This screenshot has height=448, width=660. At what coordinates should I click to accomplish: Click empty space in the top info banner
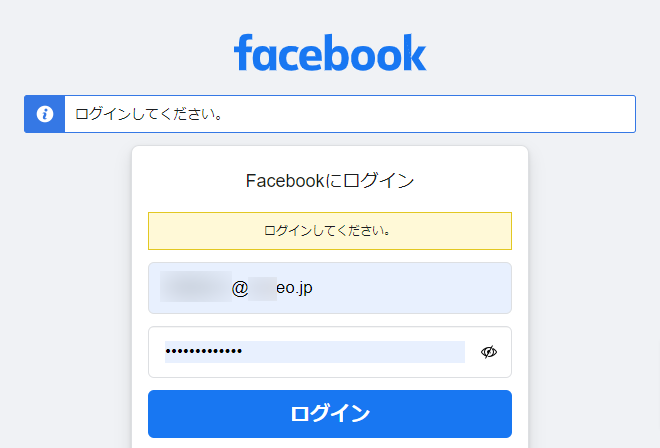(428, 114)
